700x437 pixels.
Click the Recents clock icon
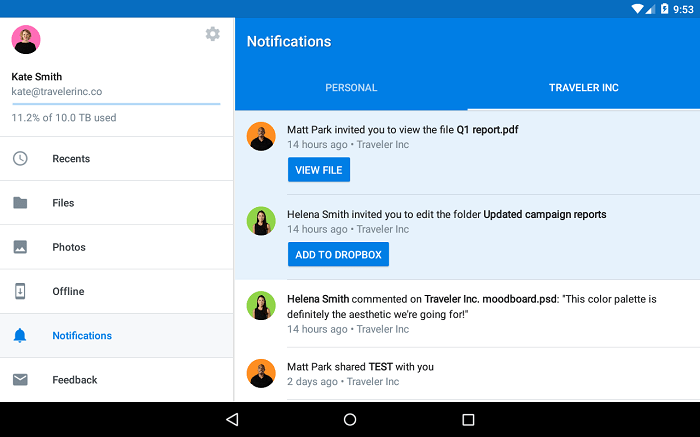pyautogui.click(x=20, y=159)
